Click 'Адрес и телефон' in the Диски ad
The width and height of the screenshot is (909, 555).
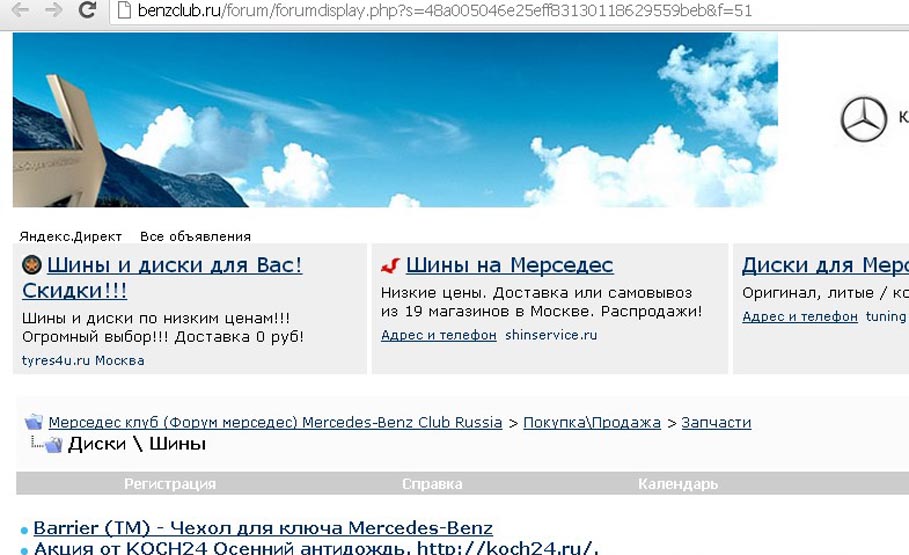tap(800, 317)
